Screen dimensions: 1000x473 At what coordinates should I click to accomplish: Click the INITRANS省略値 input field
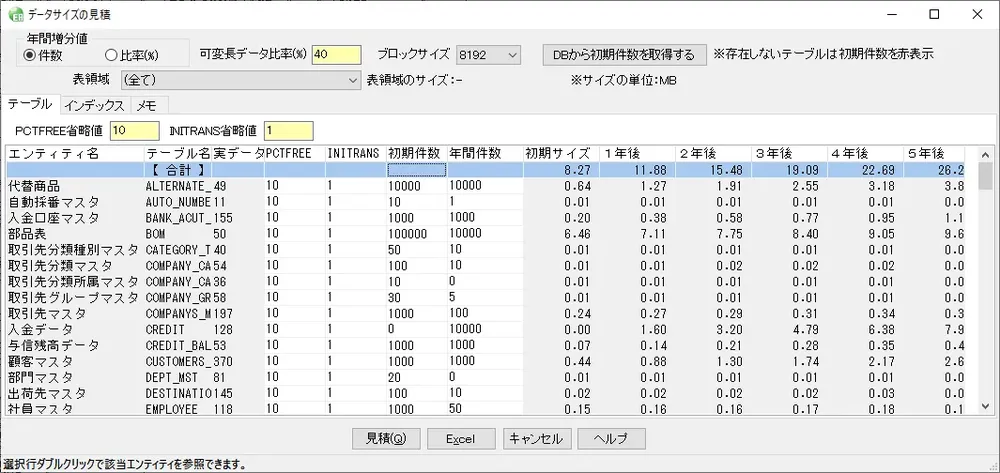(x=289, y=131)
